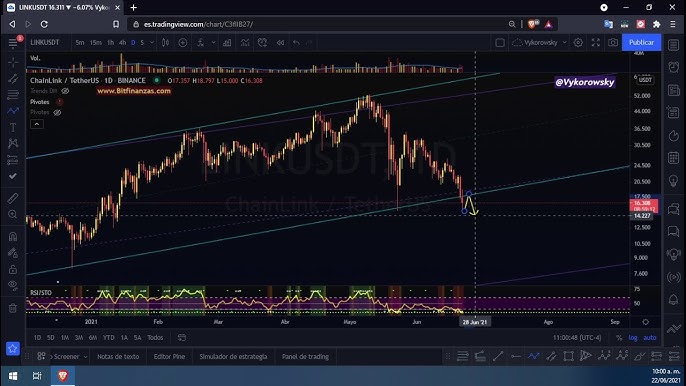Toggle magnet mode in left toolbar
Viewport: 686px width, 386px height.
tap(13, 237)
